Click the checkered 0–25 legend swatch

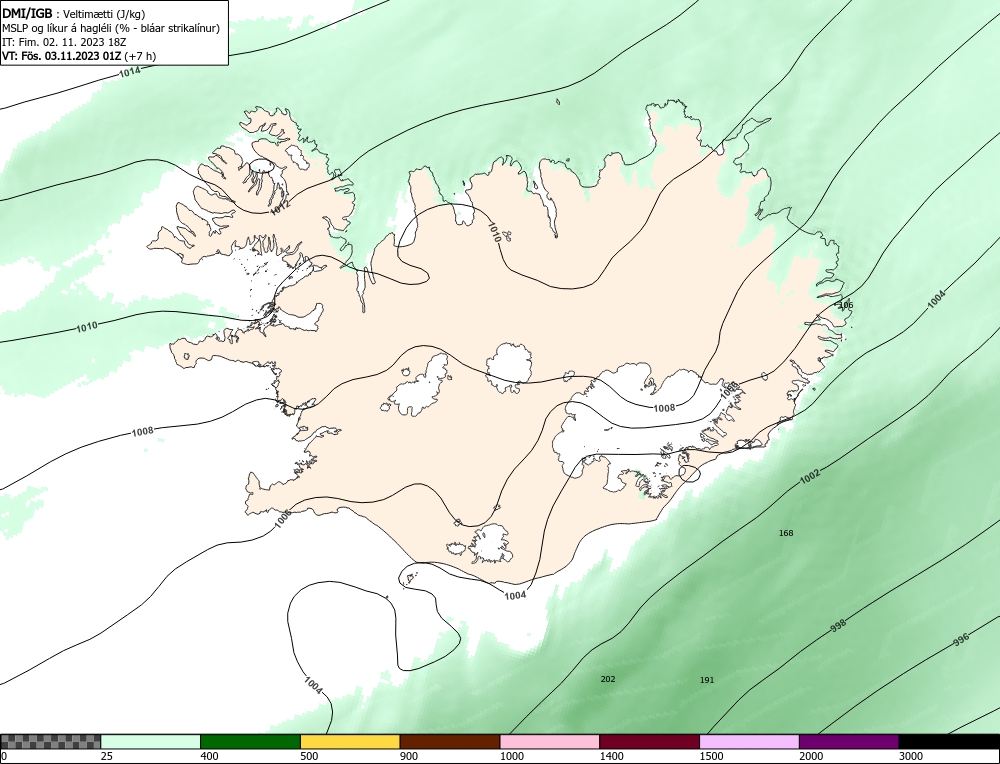pyautogui.click(x=50, y=741)
